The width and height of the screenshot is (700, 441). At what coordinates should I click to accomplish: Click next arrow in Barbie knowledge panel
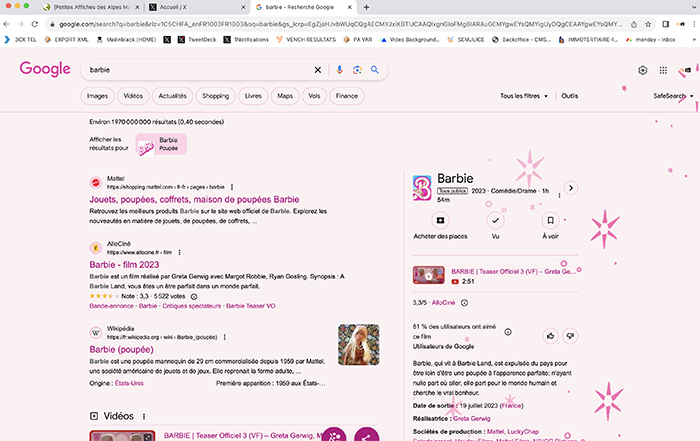571,188
